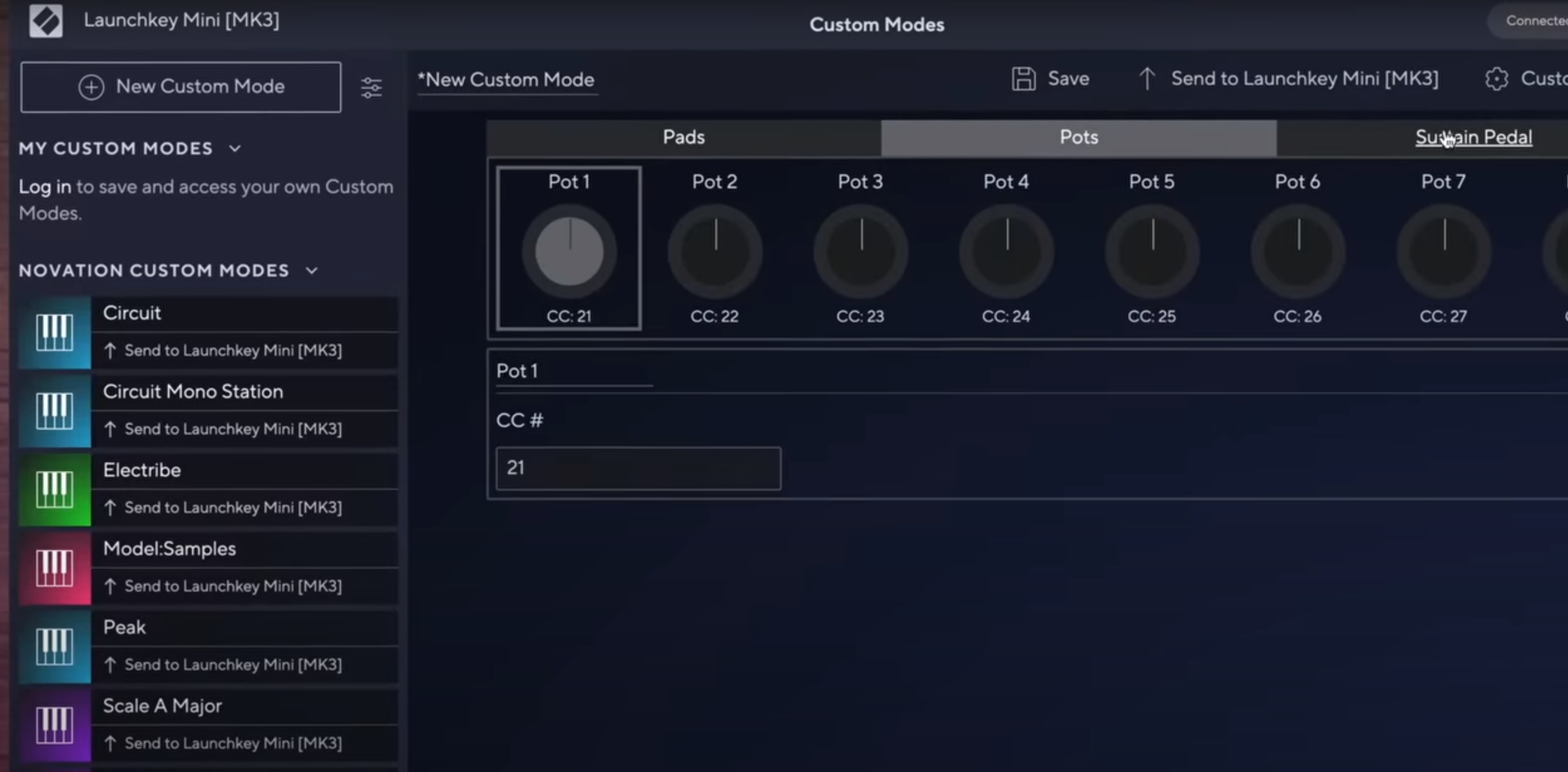Click the CC: 22 label
1568x772 pixels.
(715, 316)
